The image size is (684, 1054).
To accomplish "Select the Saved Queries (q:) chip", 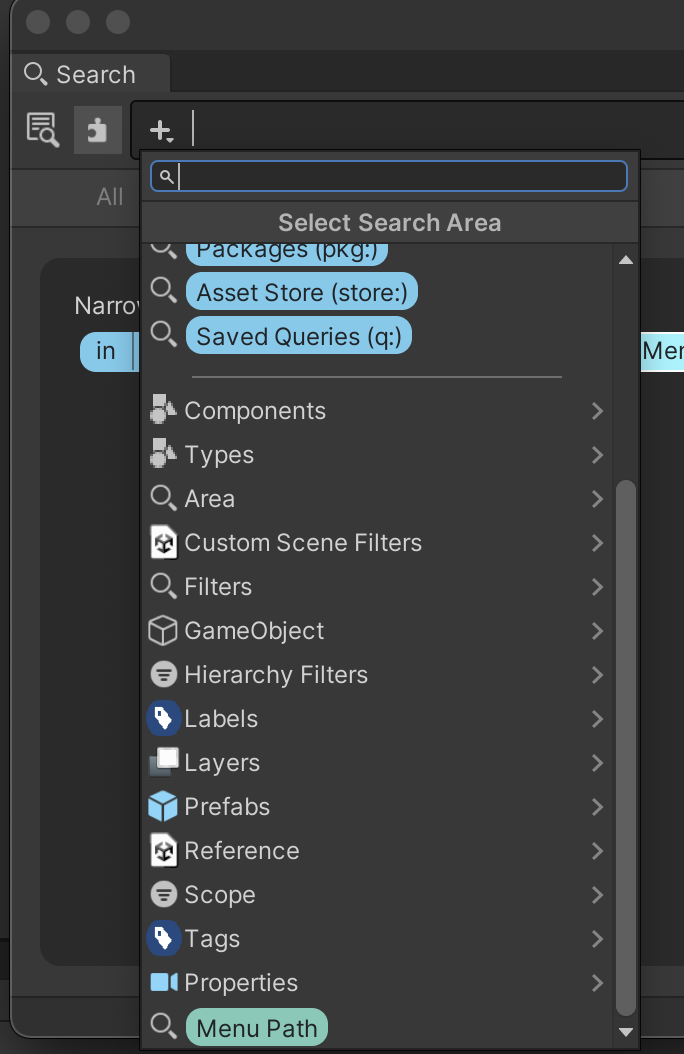I will [x=299, y=337].
